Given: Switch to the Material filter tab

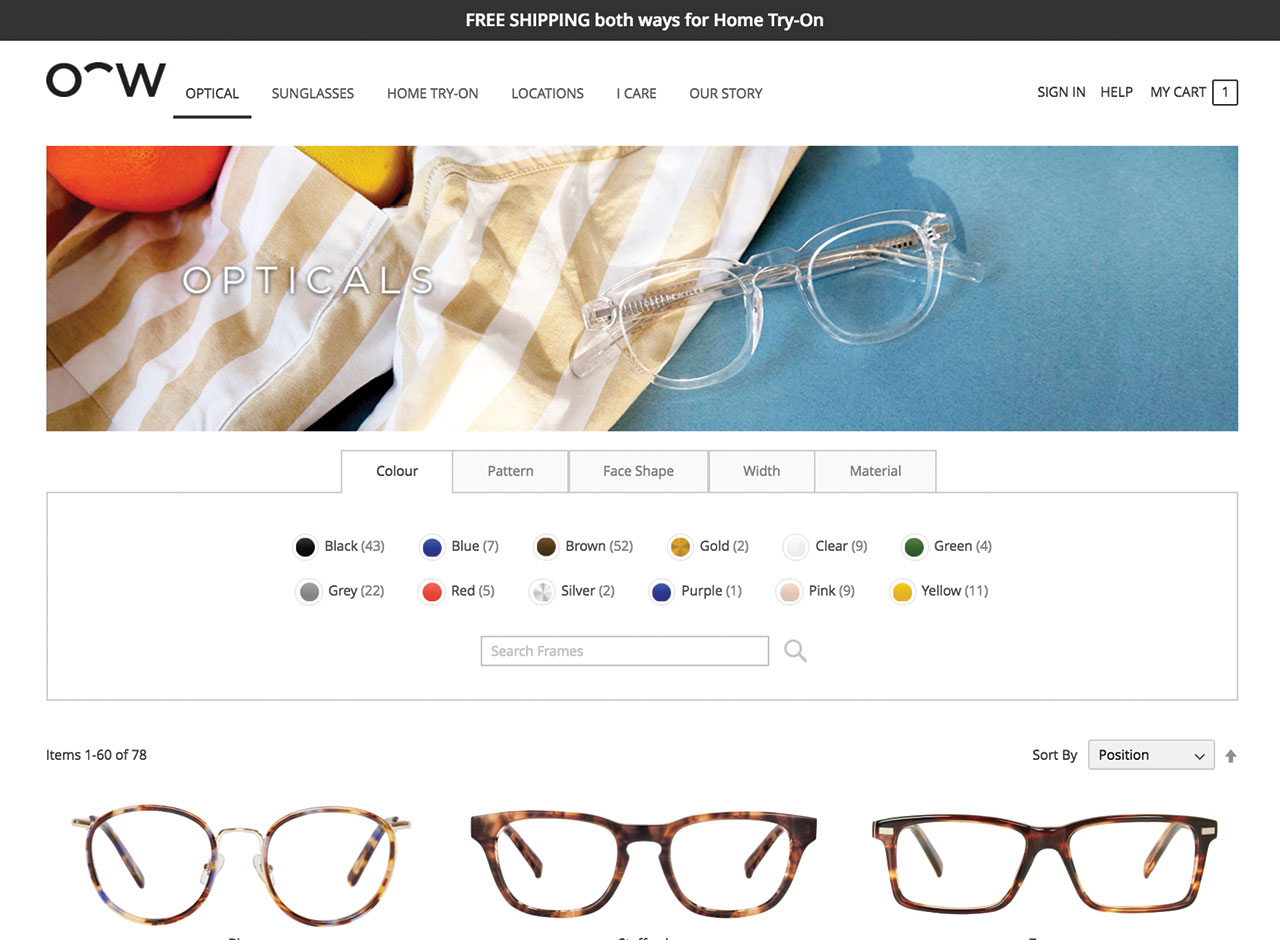Looking at the screenshot, I should (x=876, y=471).
